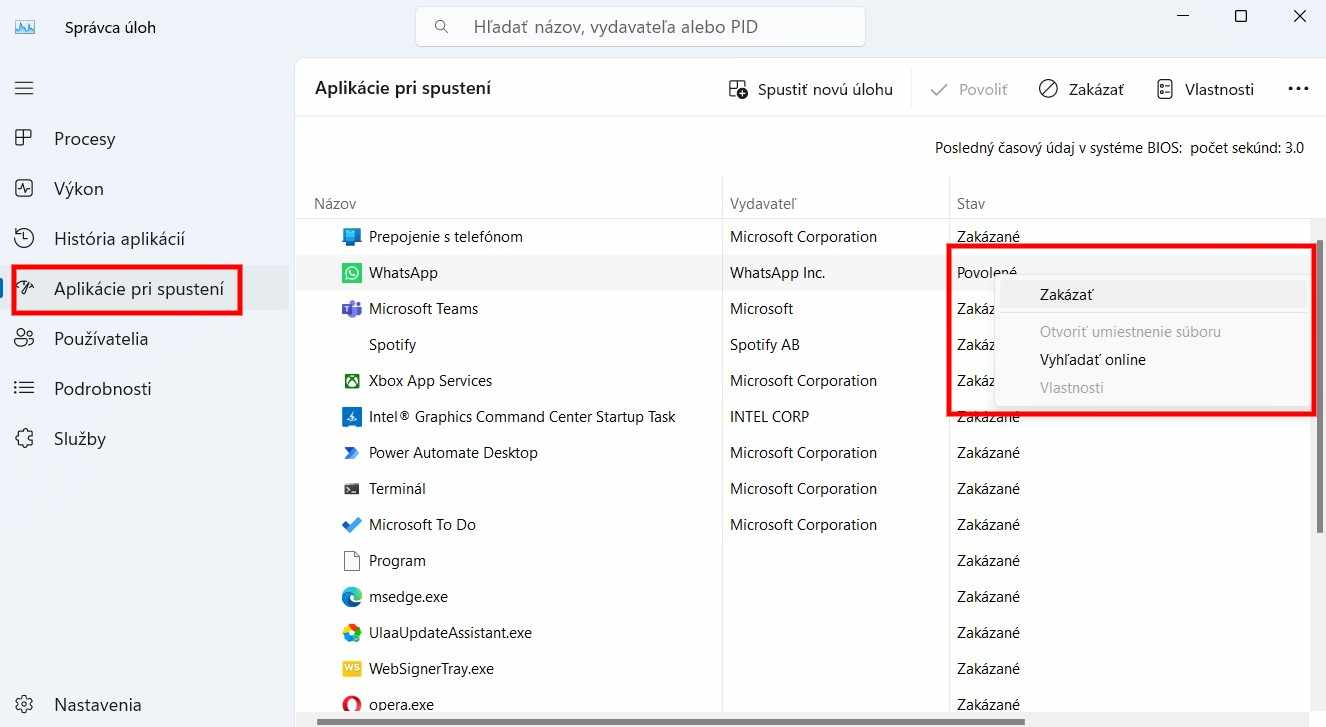
Task: Click the UlaaUpdateAssistant.exe icon
Action: tap(351, 633)
